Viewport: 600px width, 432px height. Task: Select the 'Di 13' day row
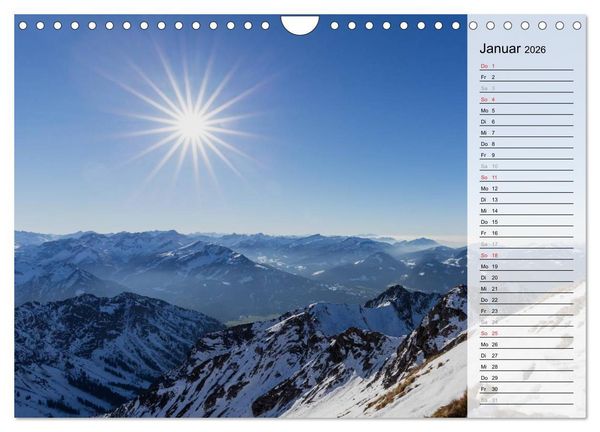(x=527, y=200)
